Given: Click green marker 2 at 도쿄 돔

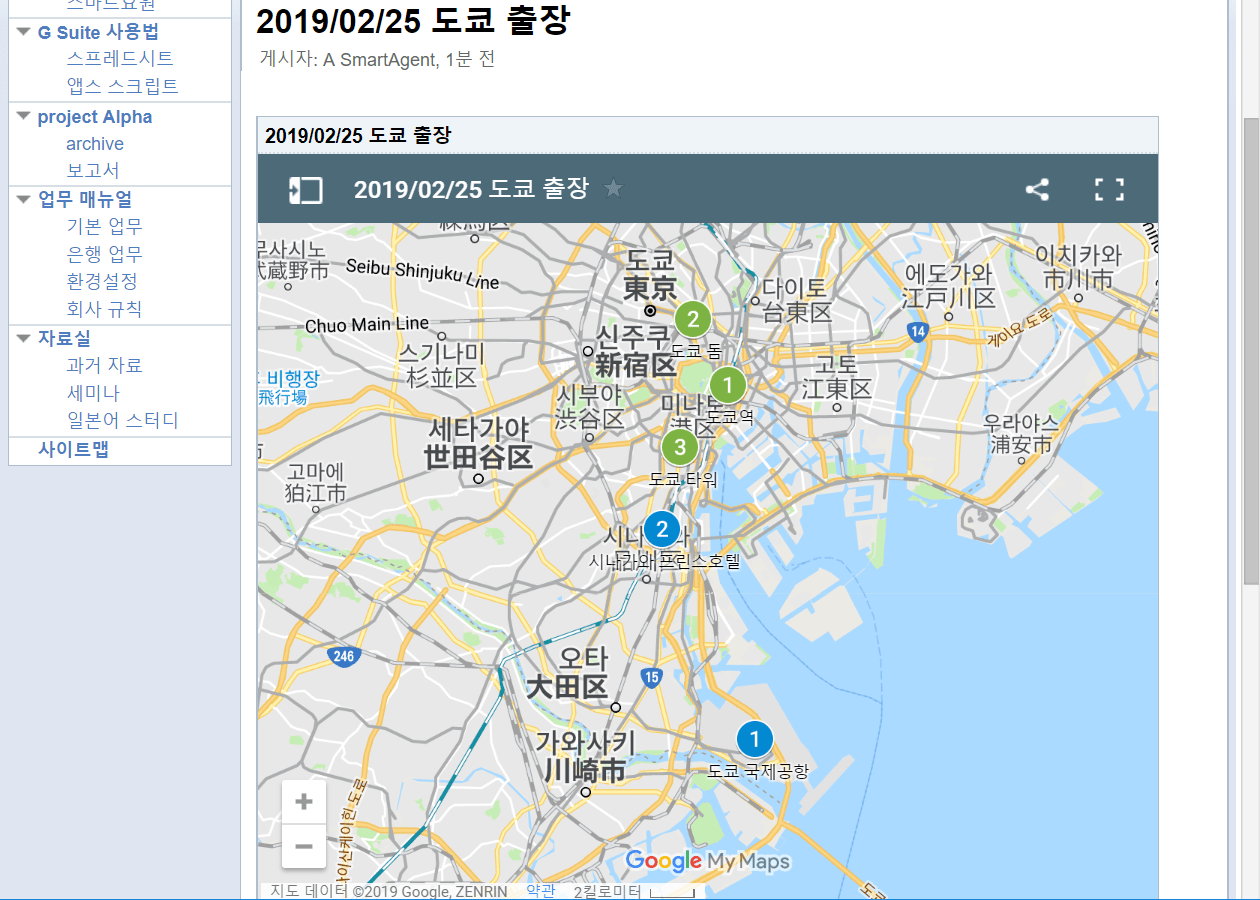Looking at the screenshot, I should click(x=692, y=320).
